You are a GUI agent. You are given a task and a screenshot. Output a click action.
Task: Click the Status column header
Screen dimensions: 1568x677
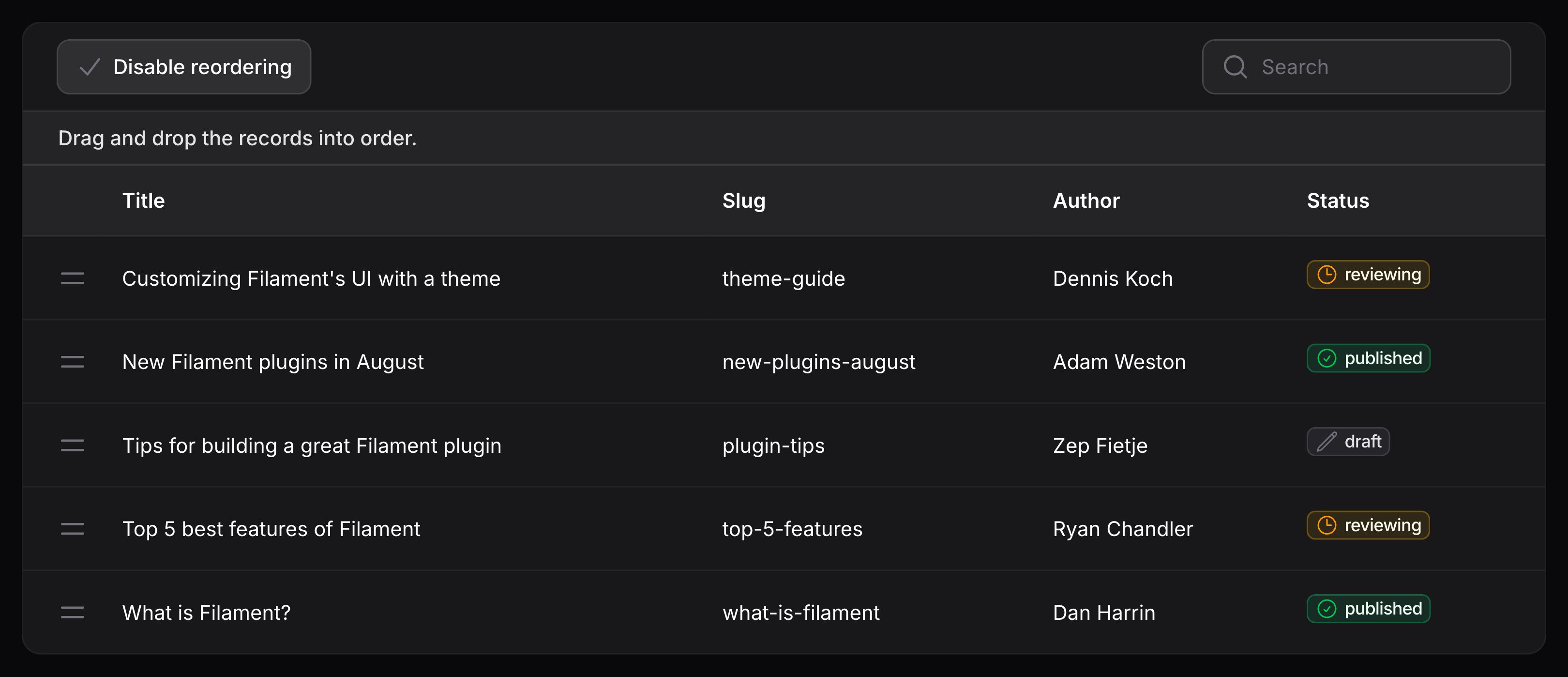point(1338,201)
